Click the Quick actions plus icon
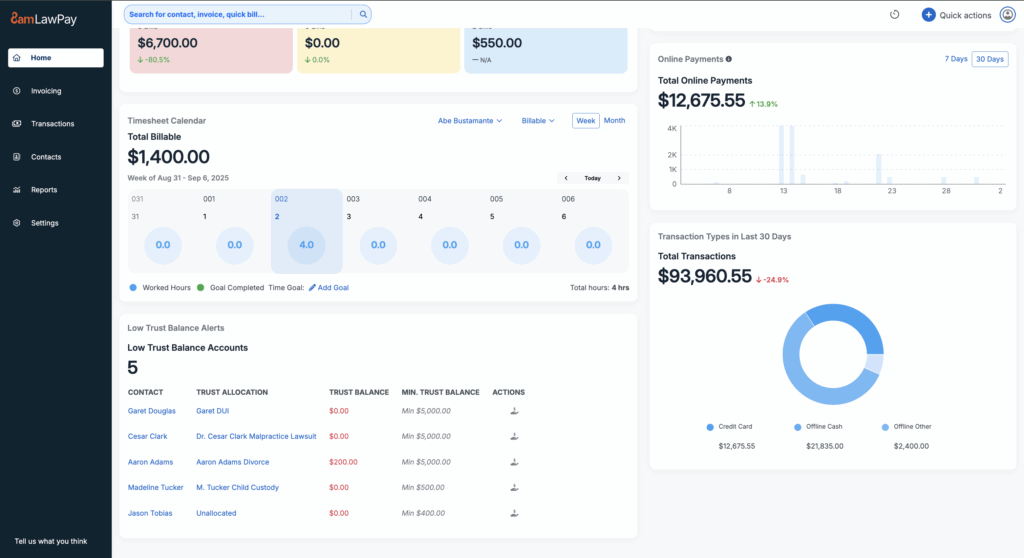1024x558 pixels. point(928,15)
